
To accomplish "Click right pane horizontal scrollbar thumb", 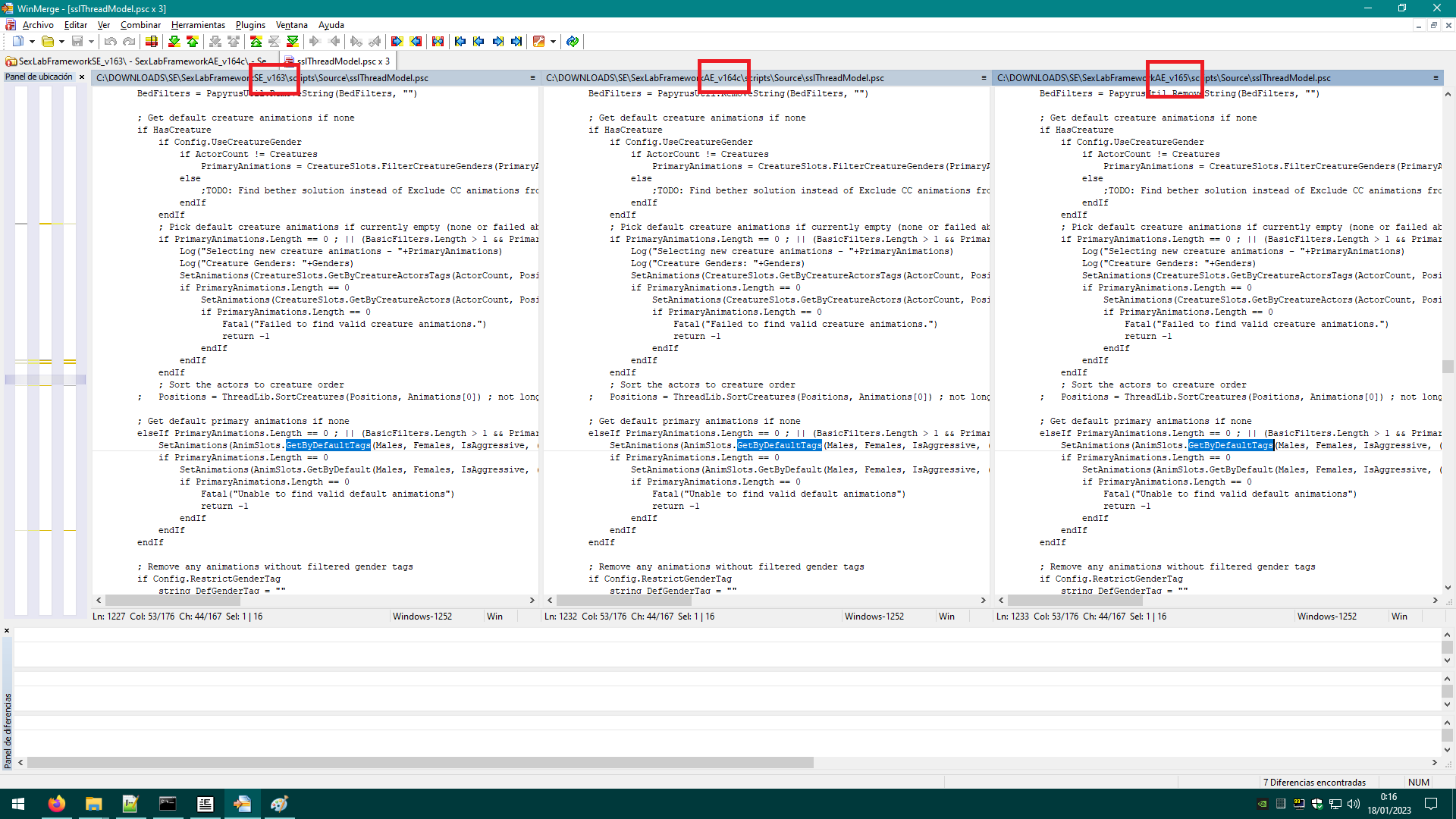I will [x=1075, y=600].
